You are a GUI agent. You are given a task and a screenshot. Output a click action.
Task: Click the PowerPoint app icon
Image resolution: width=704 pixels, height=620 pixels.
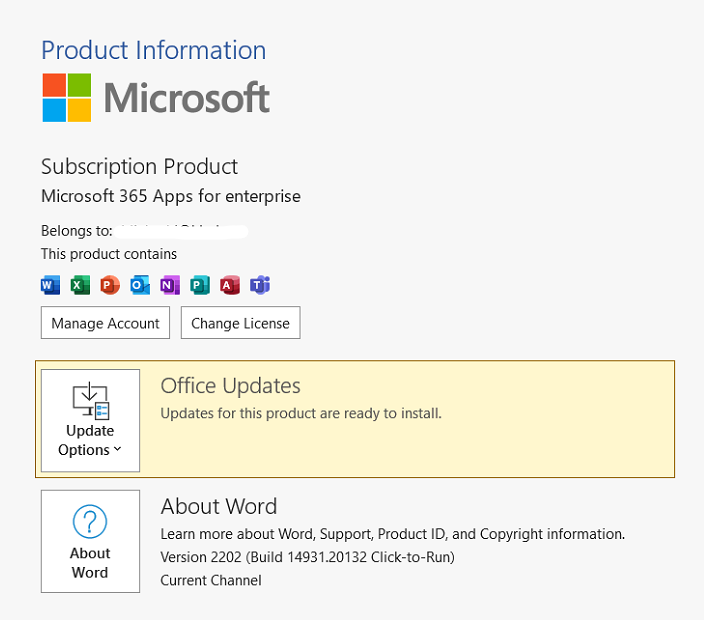pyautogui.click(x=110, y=285)
